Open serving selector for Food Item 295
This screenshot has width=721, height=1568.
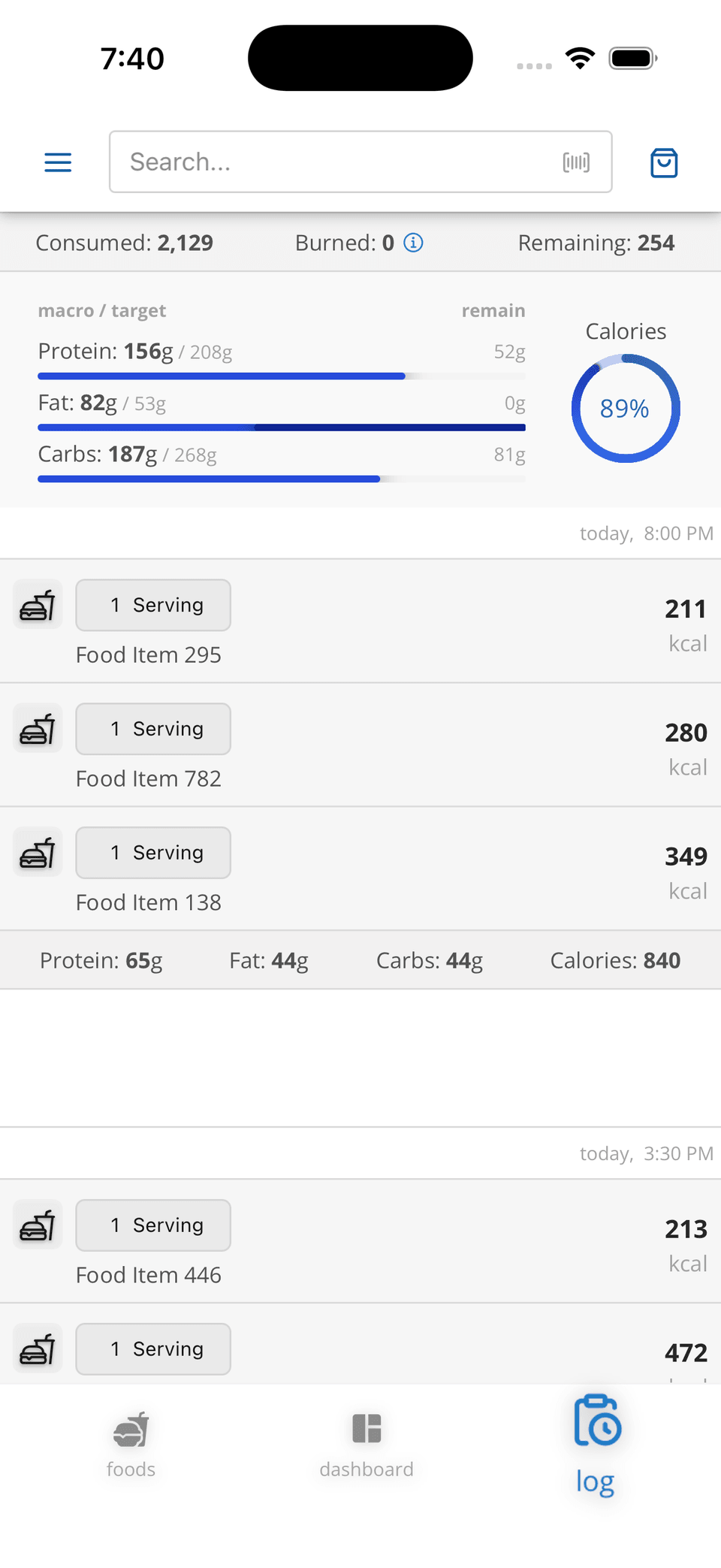tap(153, 606)
